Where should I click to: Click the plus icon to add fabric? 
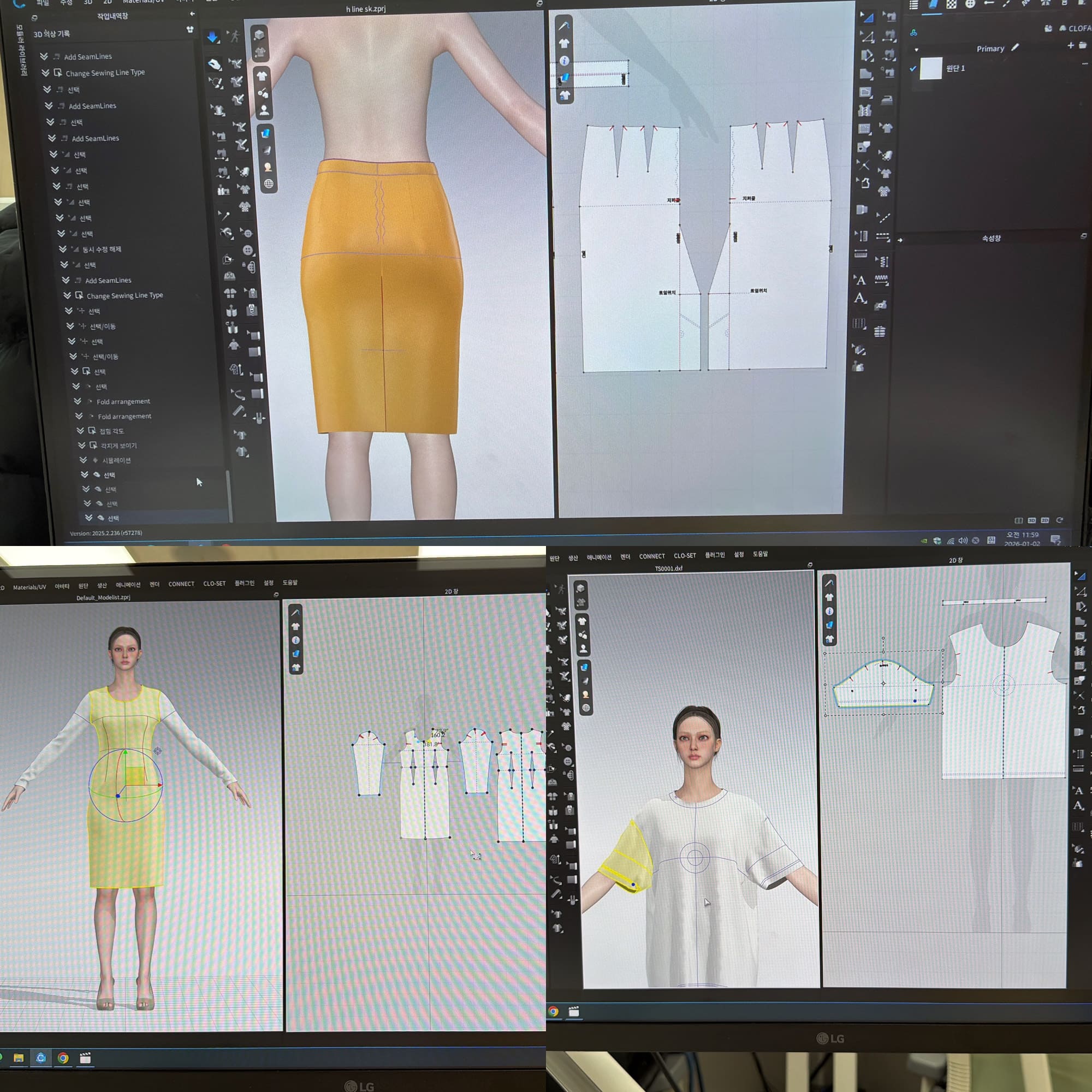tap(1070, 45)
